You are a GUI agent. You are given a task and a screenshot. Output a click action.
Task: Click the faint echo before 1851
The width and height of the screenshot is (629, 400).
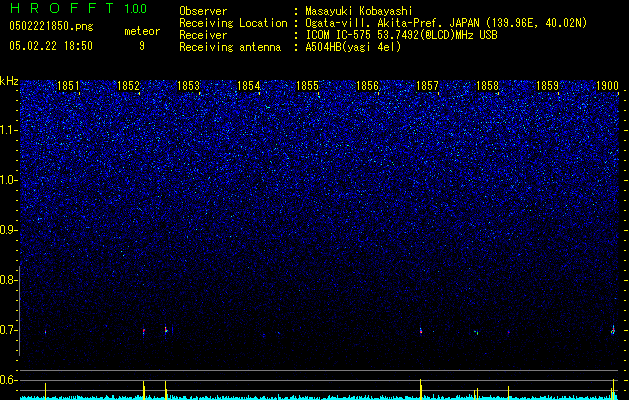coord(45,332)
